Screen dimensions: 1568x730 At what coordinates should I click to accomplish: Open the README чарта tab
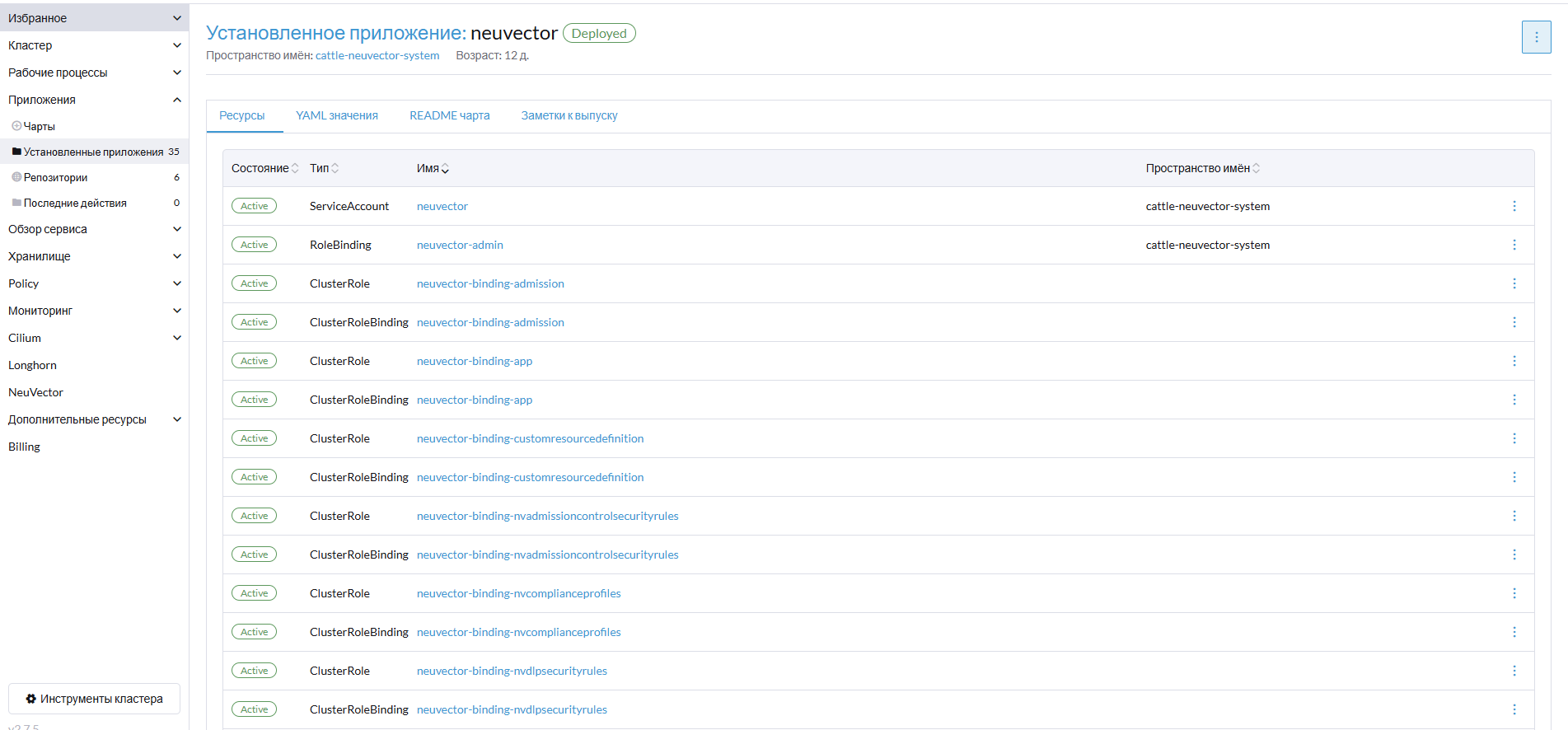click(449, 115)
